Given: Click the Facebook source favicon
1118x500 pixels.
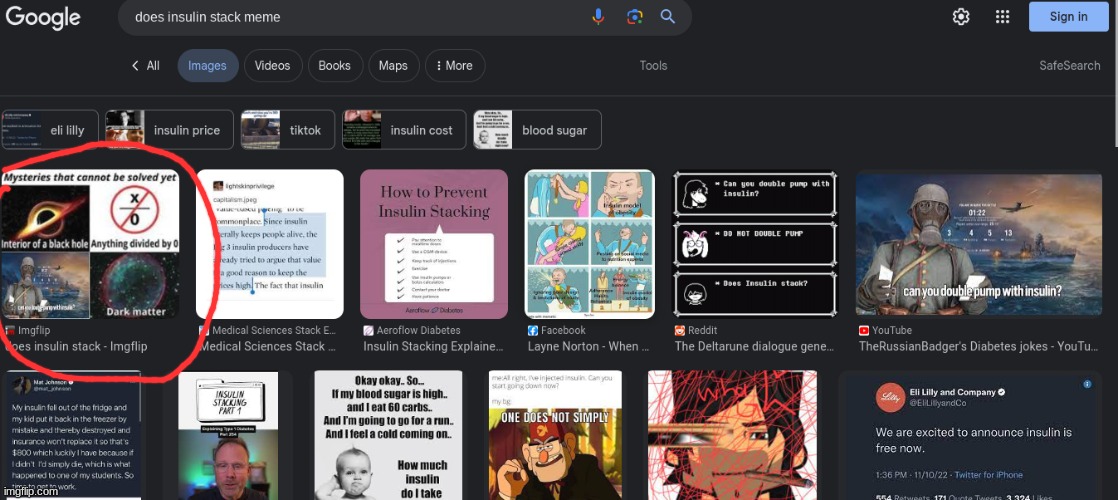Looking at the screenshot, I should coord(533,331).
